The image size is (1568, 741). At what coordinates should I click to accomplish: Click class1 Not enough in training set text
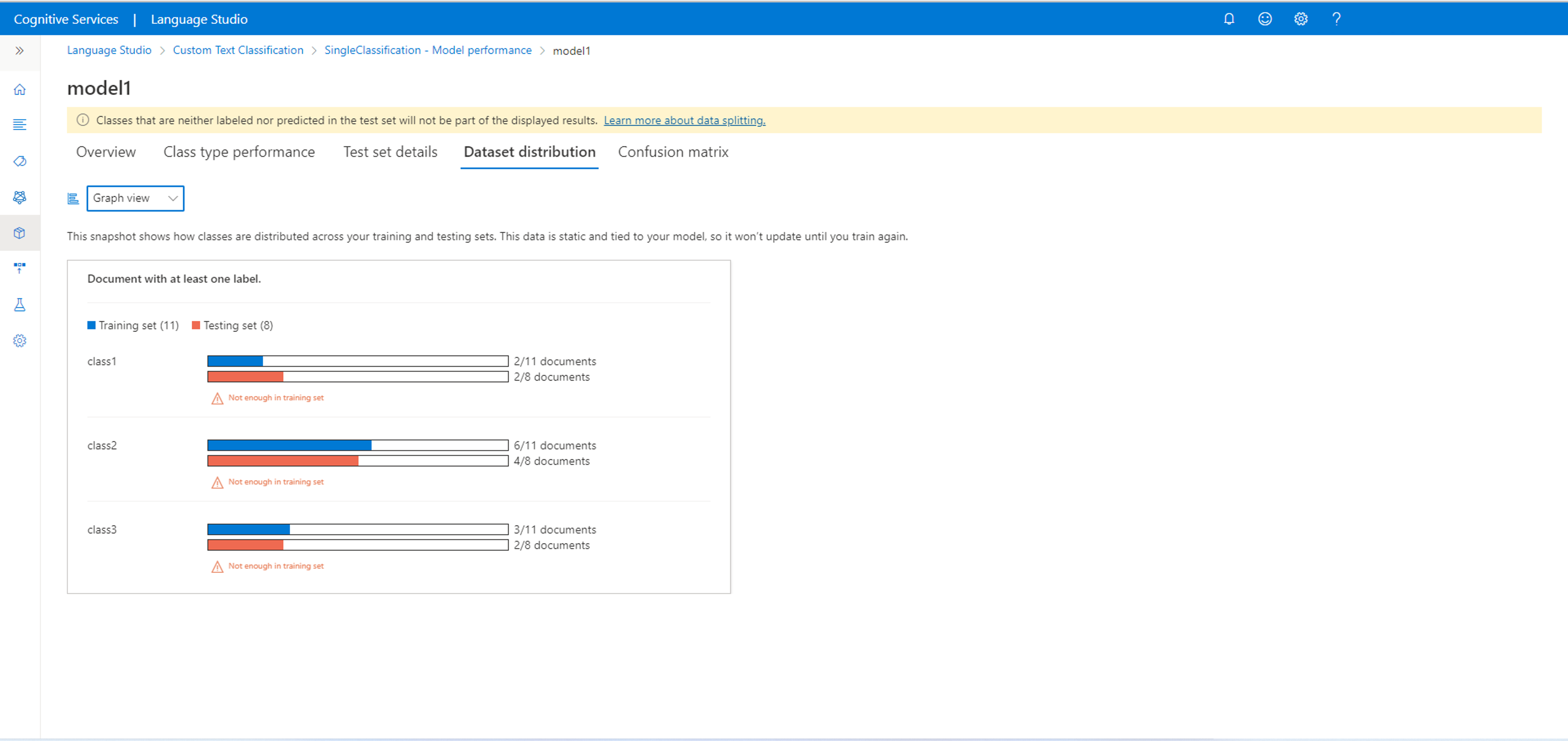(x=276, y=398)
